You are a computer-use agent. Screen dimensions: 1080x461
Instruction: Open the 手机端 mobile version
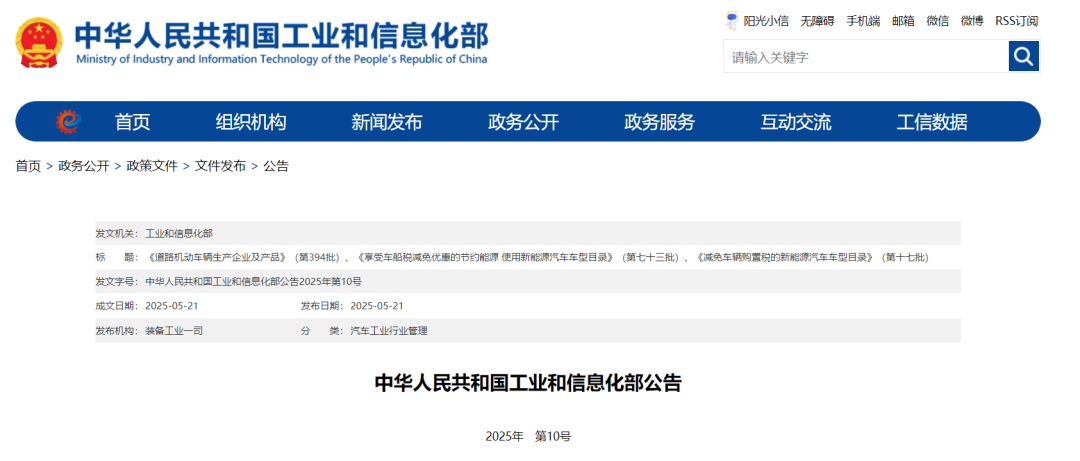863,21
